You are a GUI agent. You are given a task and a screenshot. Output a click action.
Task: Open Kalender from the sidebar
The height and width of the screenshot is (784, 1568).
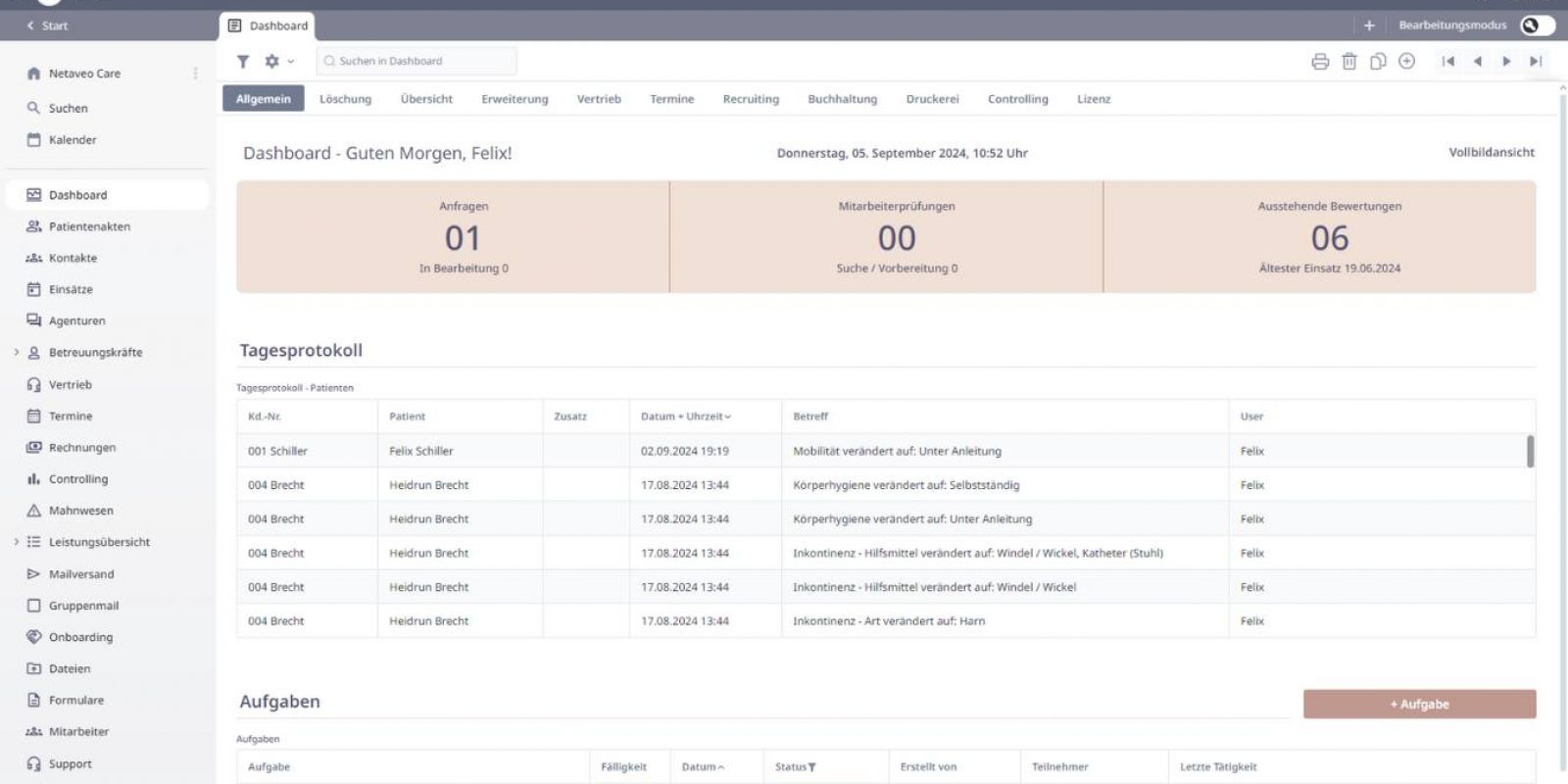(73, 140)
